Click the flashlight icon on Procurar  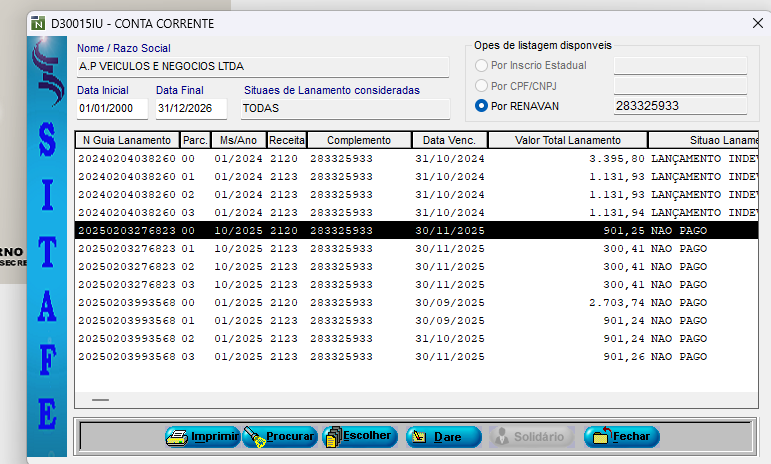(x=255, y=437)
